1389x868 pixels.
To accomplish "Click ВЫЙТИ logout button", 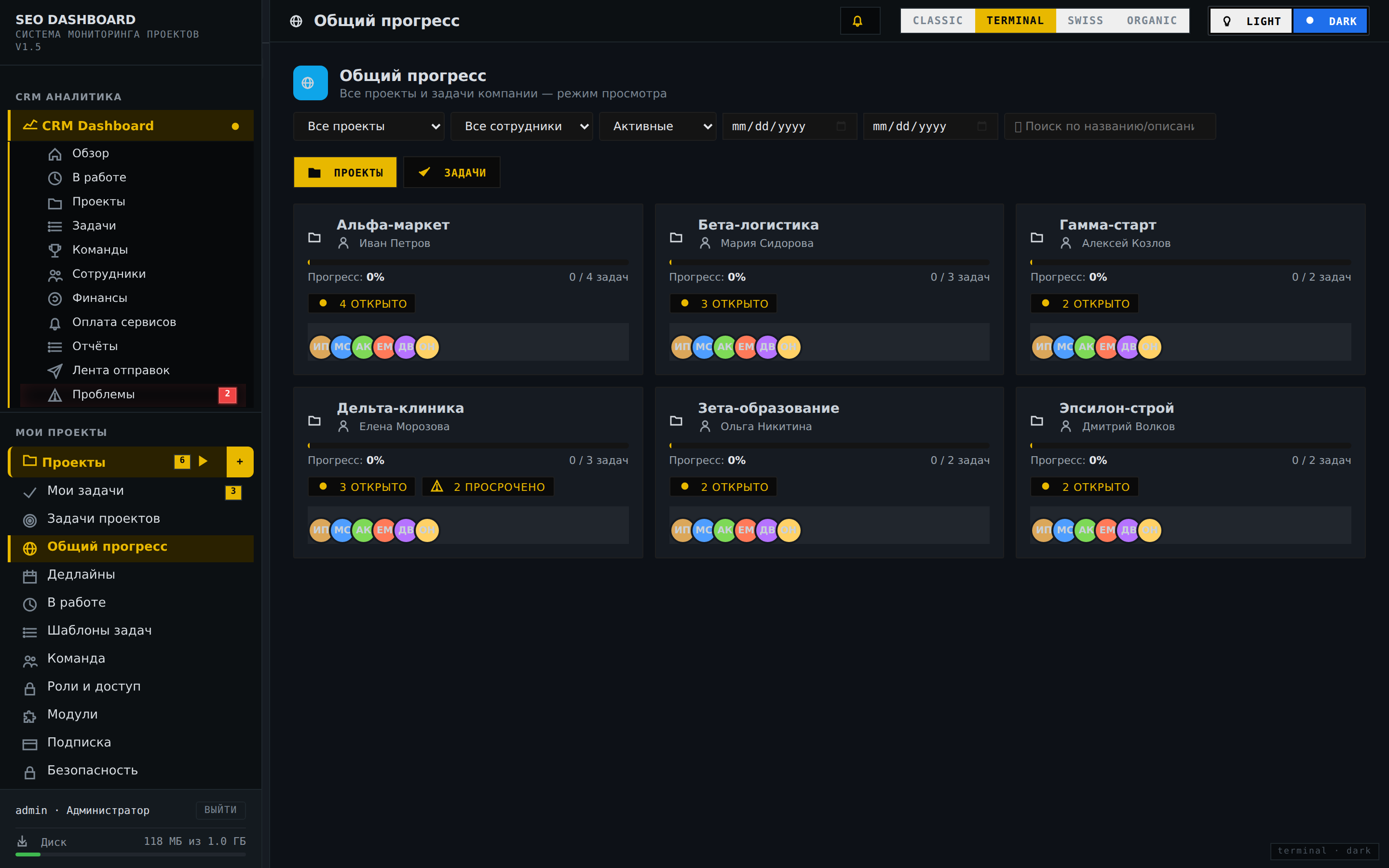I will (x=220, y=810).
